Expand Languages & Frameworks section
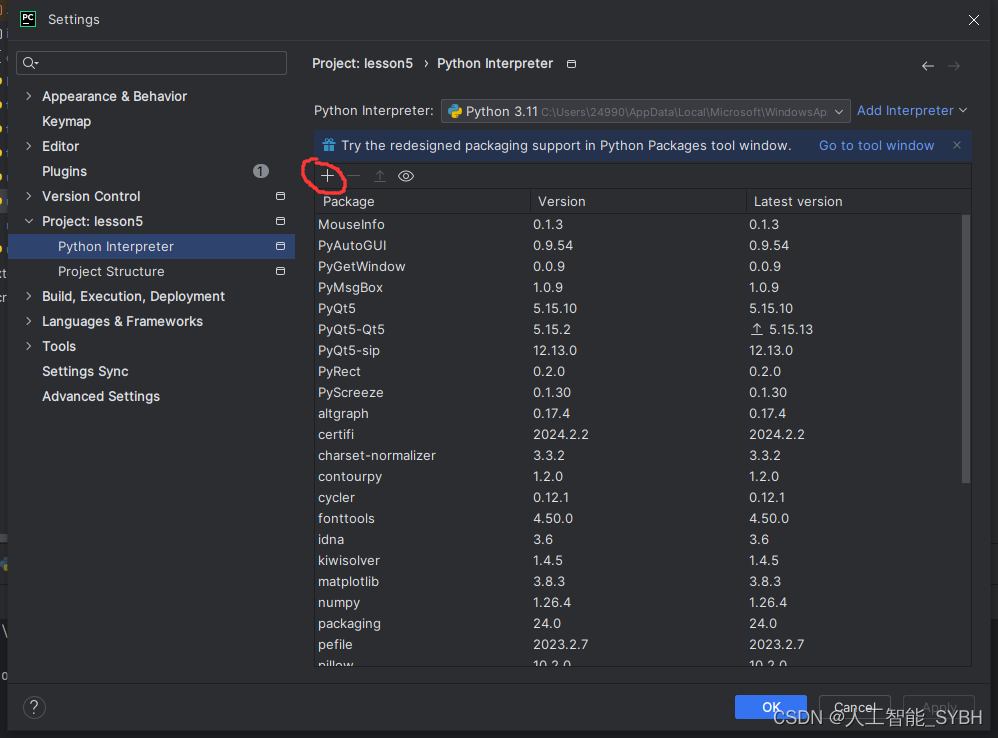Viewport: 998px width, 738px height. 29,321
